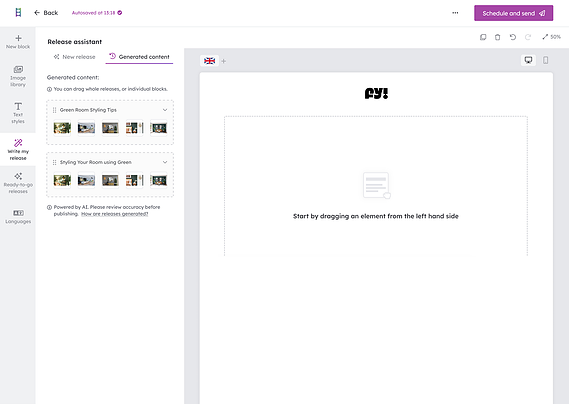Open the New block panel
569x404 pixels.
(x=18, y=42)
